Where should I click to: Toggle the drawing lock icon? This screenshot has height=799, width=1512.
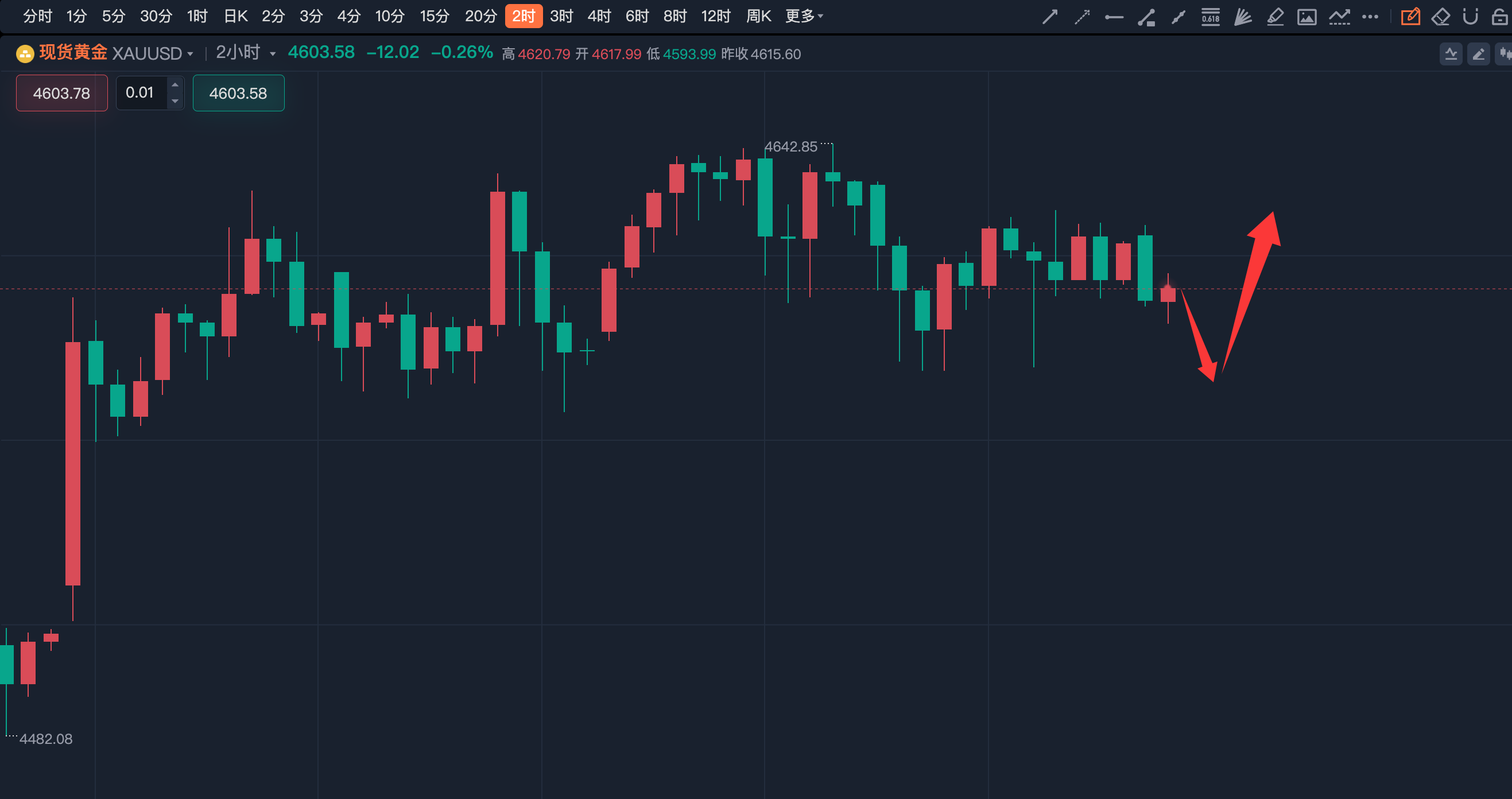point(1499,17)
